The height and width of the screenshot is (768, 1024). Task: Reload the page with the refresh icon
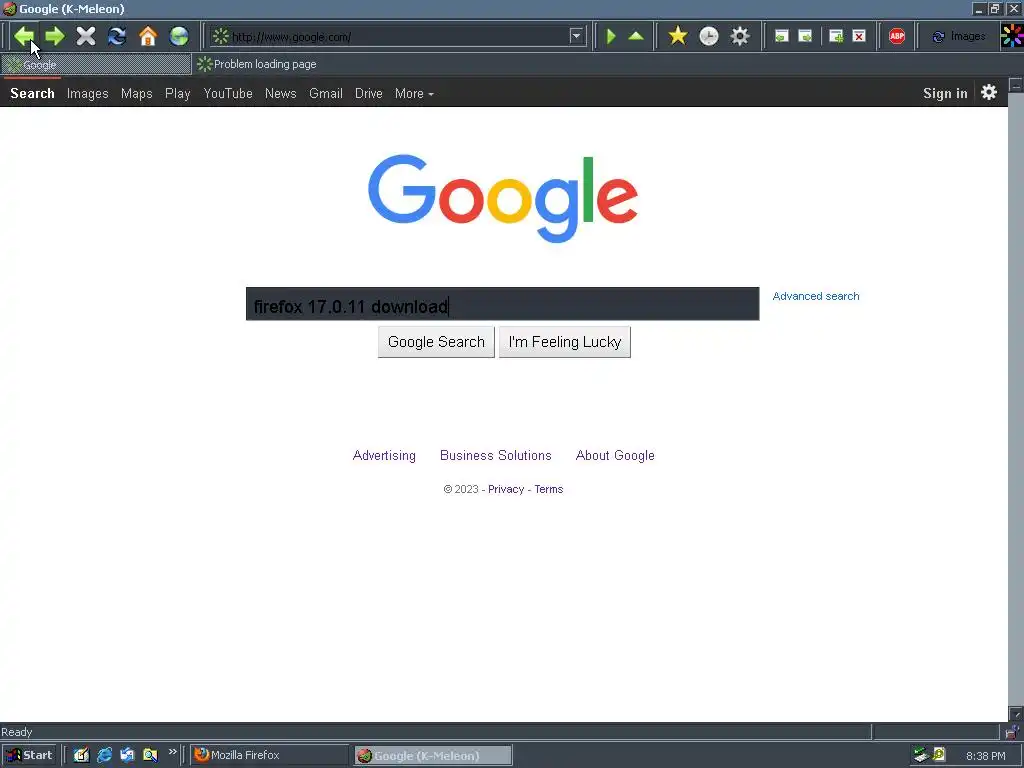[x=117, y=36]
